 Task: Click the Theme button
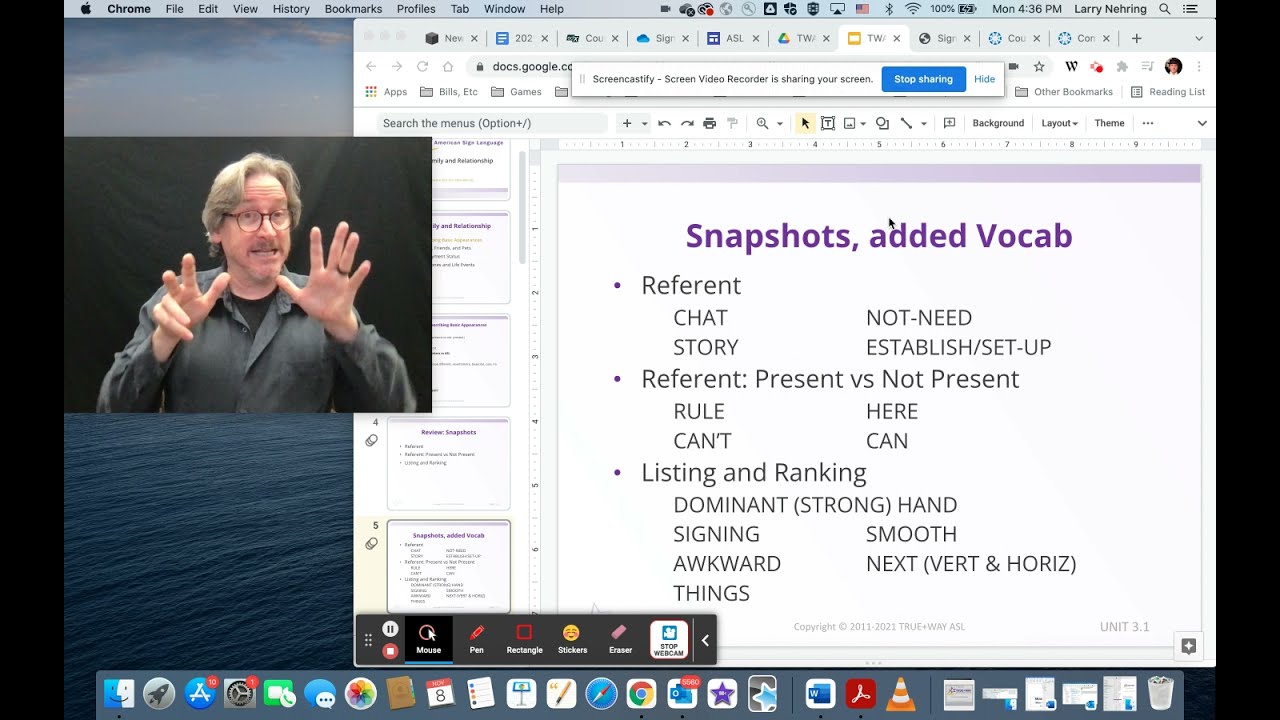tap(1109, 123)
